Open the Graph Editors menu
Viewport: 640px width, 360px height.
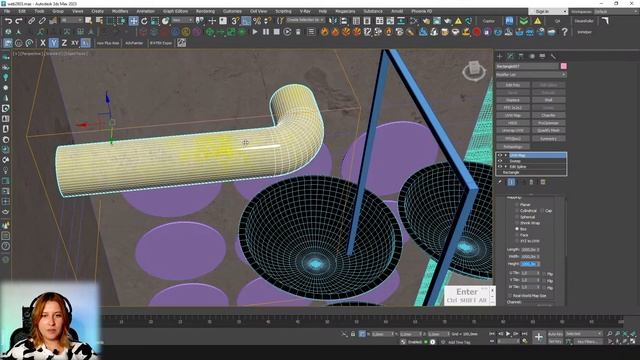[176, 11]
